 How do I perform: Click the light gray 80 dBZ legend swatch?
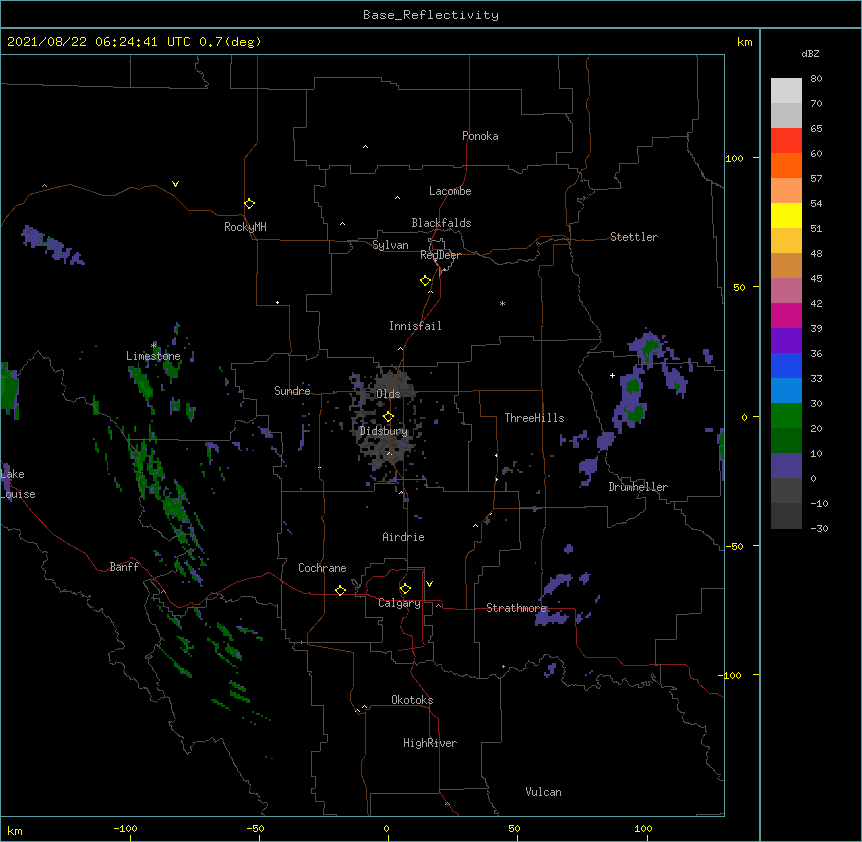click(786, 91)
